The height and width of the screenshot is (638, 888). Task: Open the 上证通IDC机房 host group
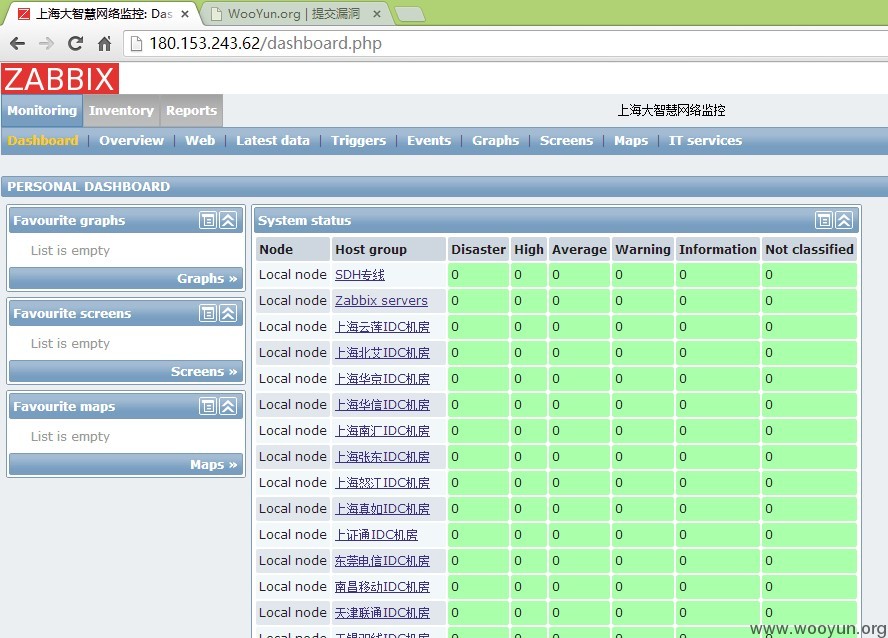pyautogui.click(x=376, y=535)
